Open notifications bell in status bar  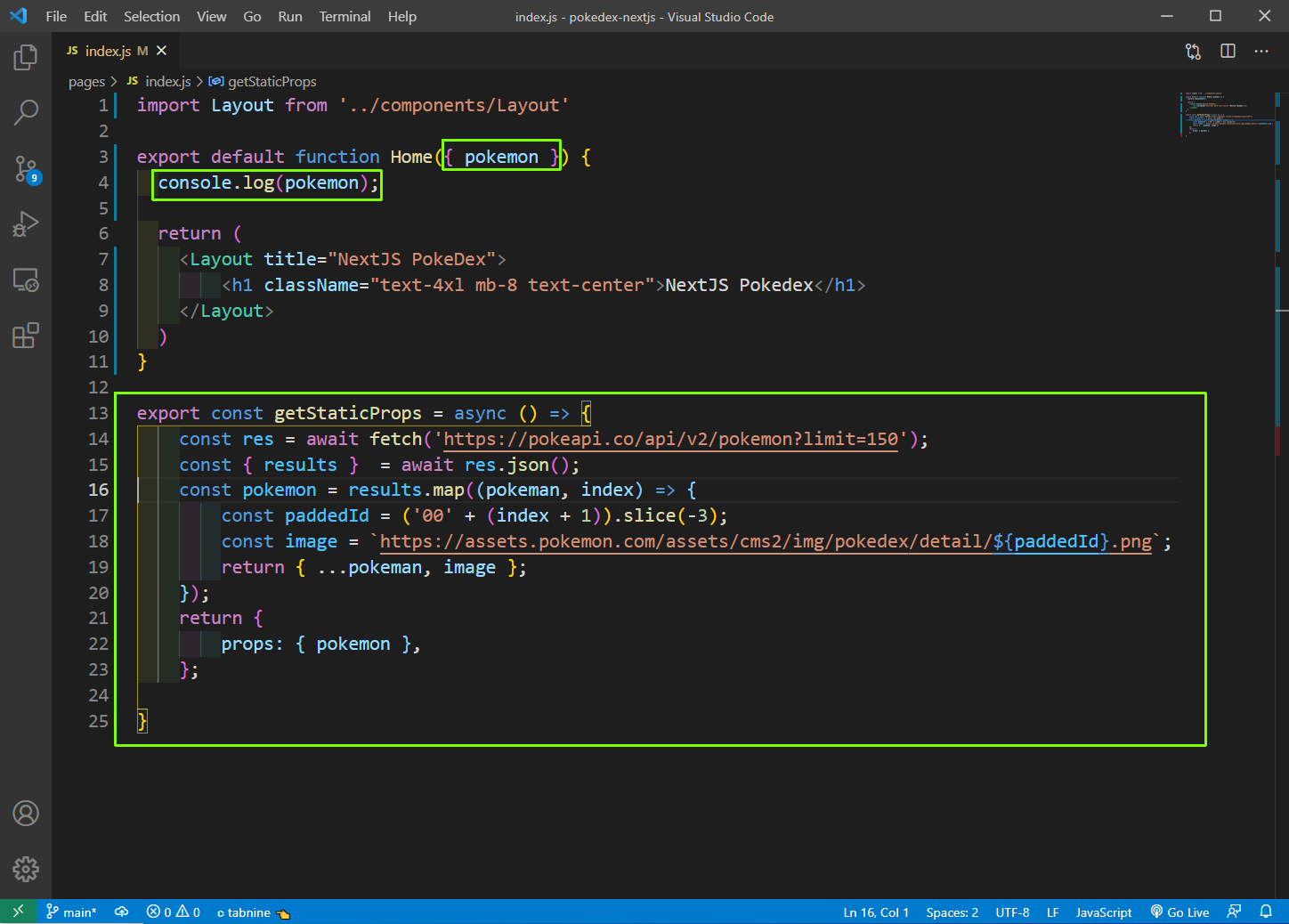click(x=1266, y=912)
